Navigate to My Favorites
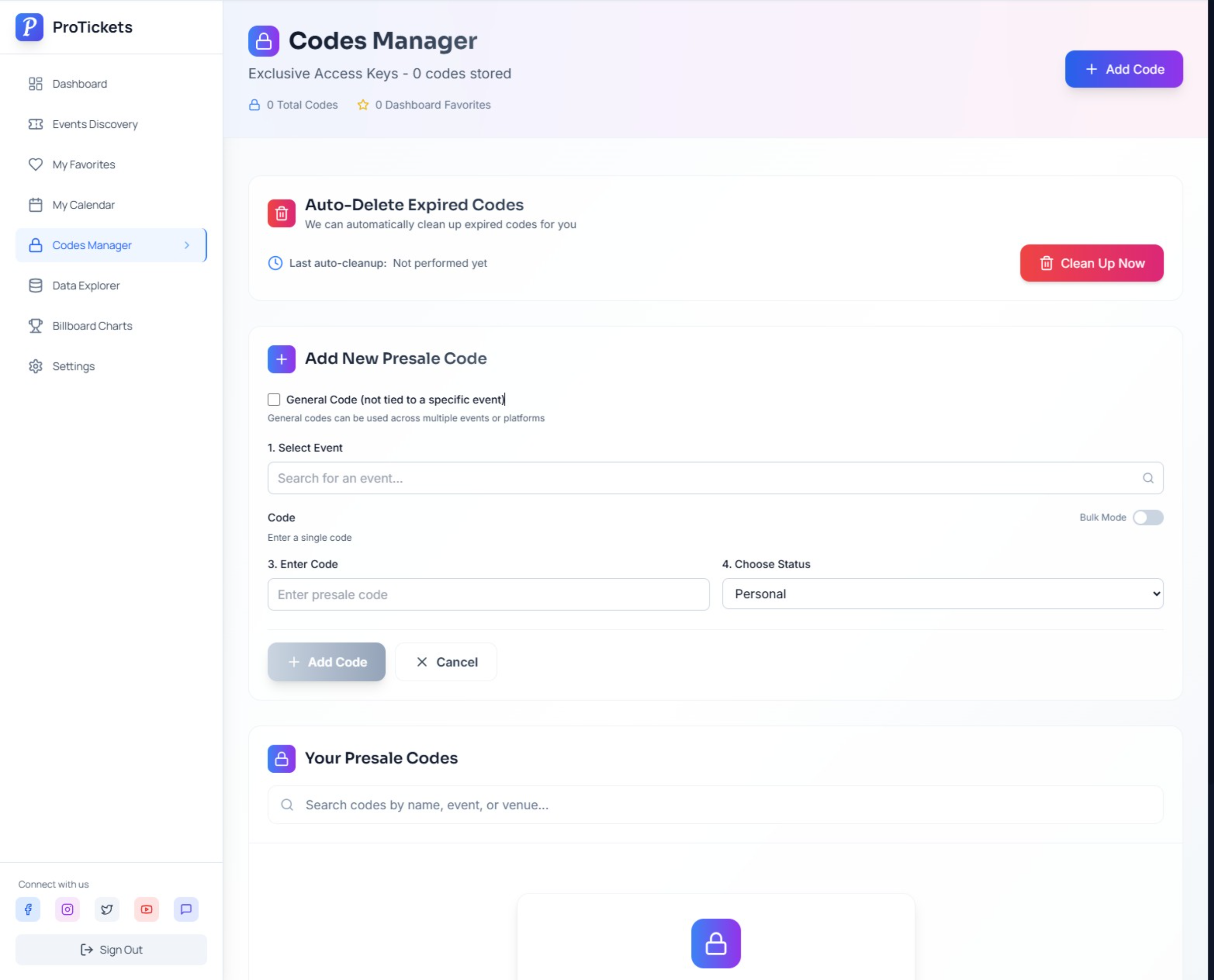Screen dimensions: 1214x980 pyautogui.click(x=111, y=164)
